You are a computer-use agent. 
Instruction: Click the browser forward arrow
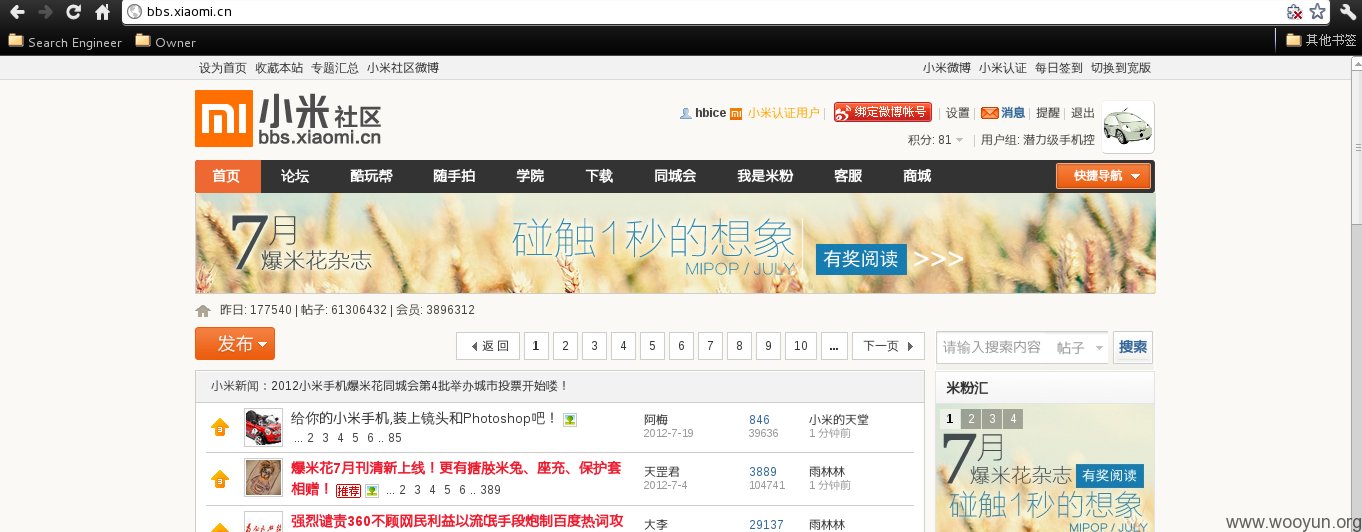click(x=44, y=12)
